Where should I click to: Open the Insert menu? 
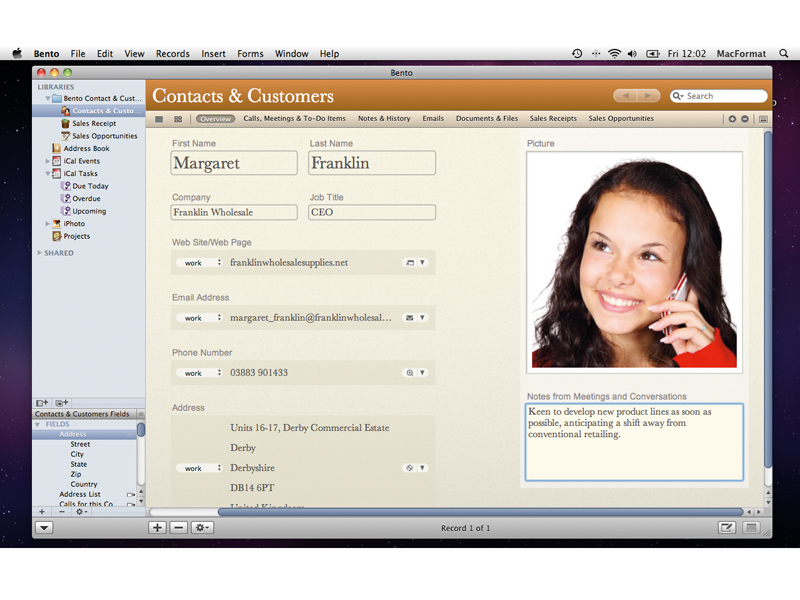point(213,54)
